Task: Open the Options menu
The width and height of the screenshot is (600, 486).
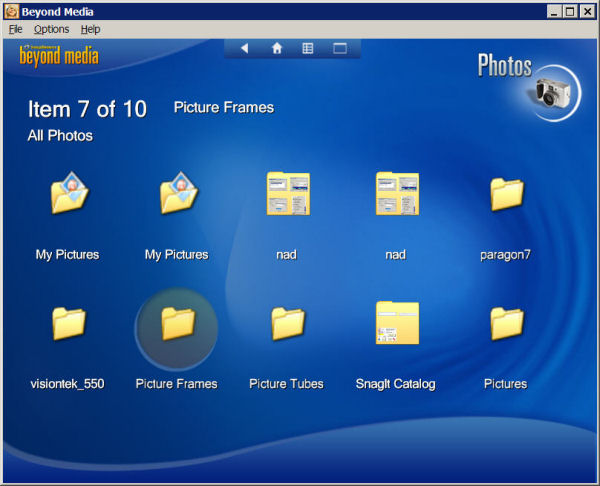Action: (52, 29)
